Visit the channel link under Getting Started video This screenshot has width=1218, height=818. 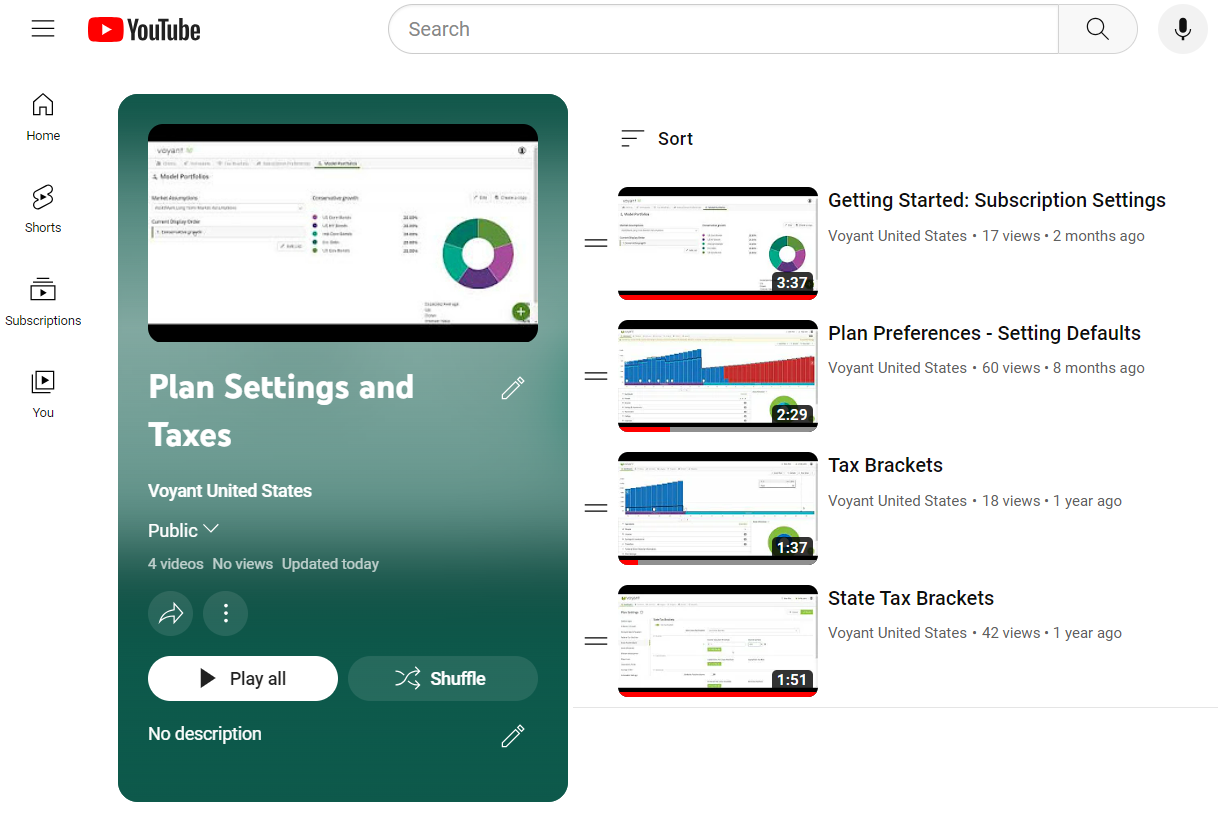click(x=897, y=236)
